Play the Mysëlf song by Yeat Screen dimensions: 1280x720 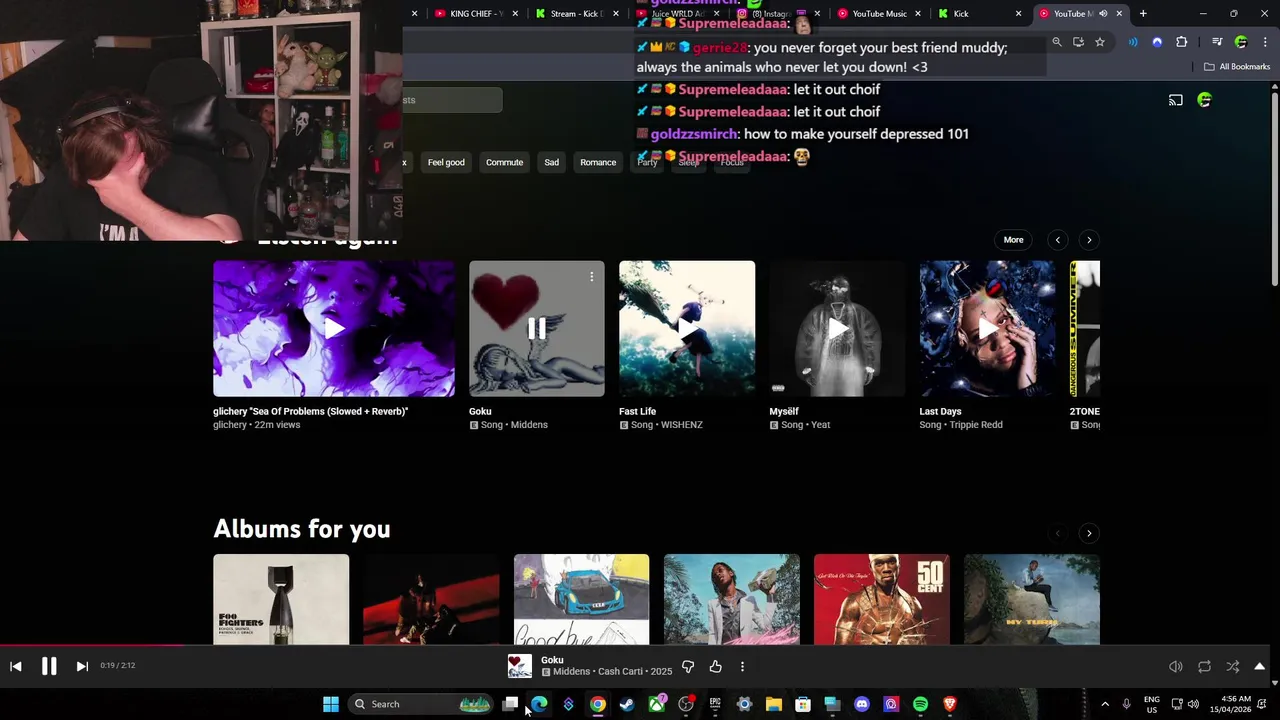(838, 328)
